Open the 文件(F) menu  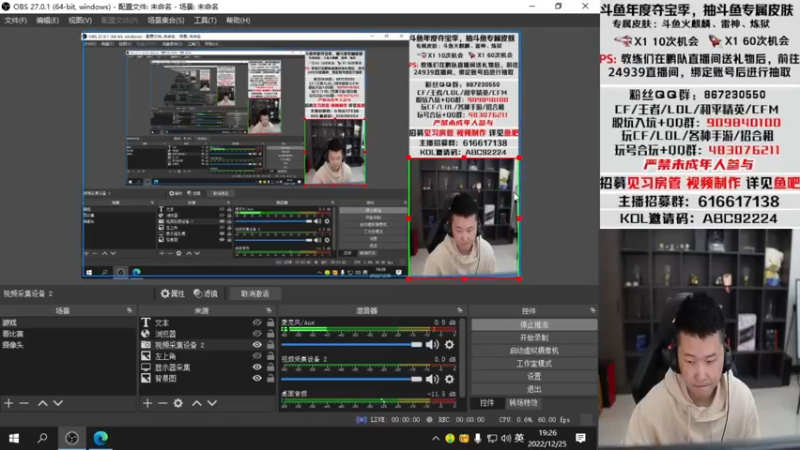15,20
